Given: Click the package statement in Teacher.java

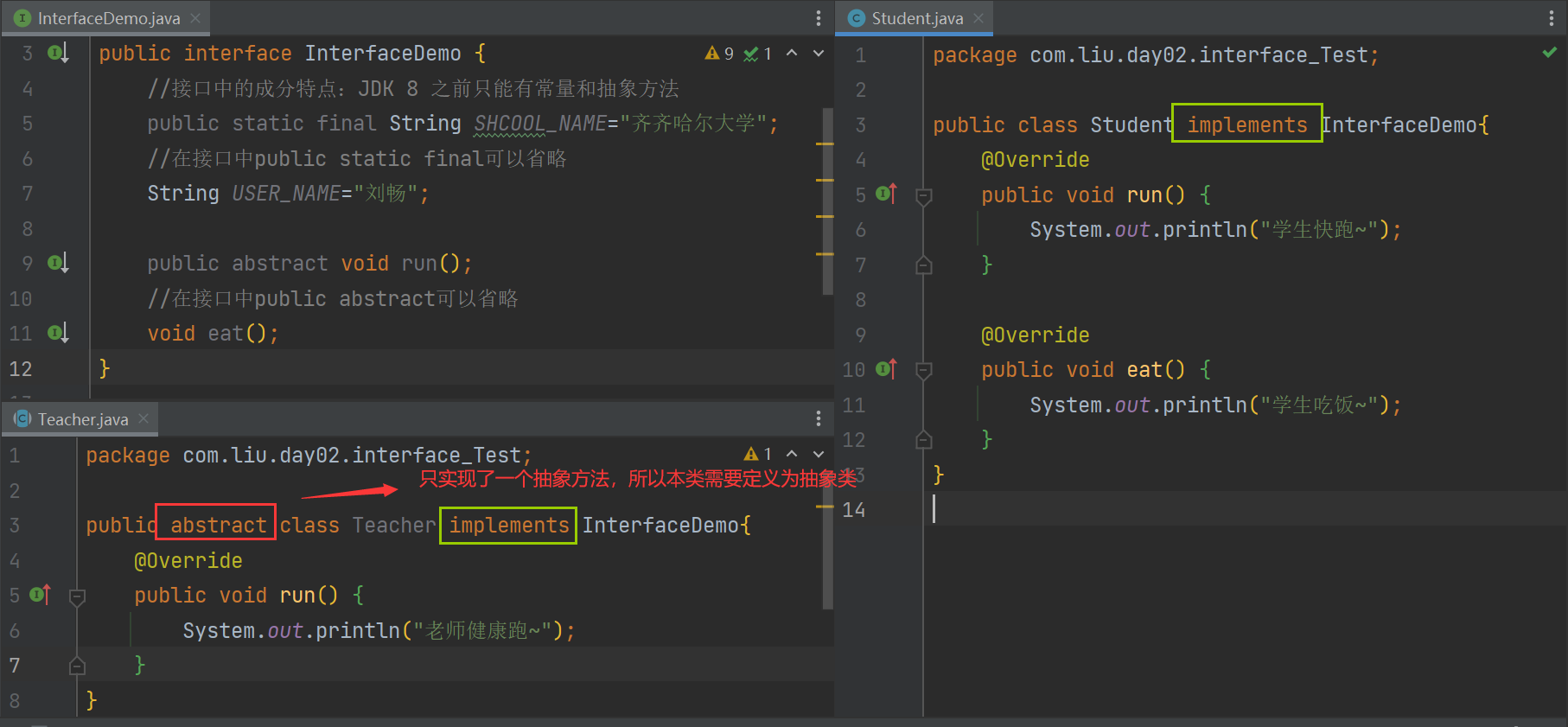Looking at the screenshot, I should 309,455.
